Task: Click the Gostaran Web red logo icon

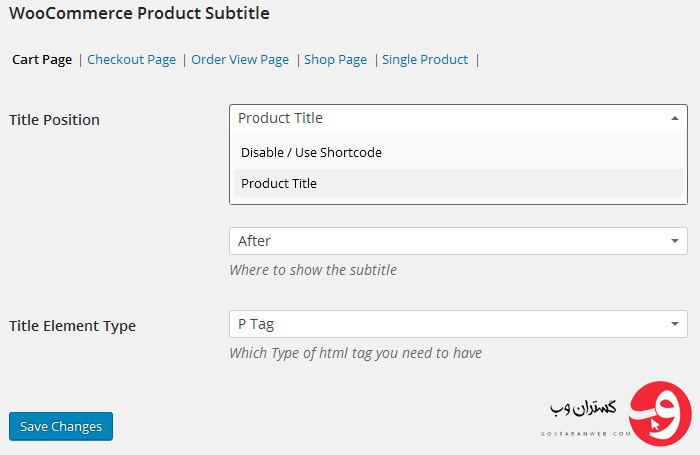Action: (x=660, y=413)
